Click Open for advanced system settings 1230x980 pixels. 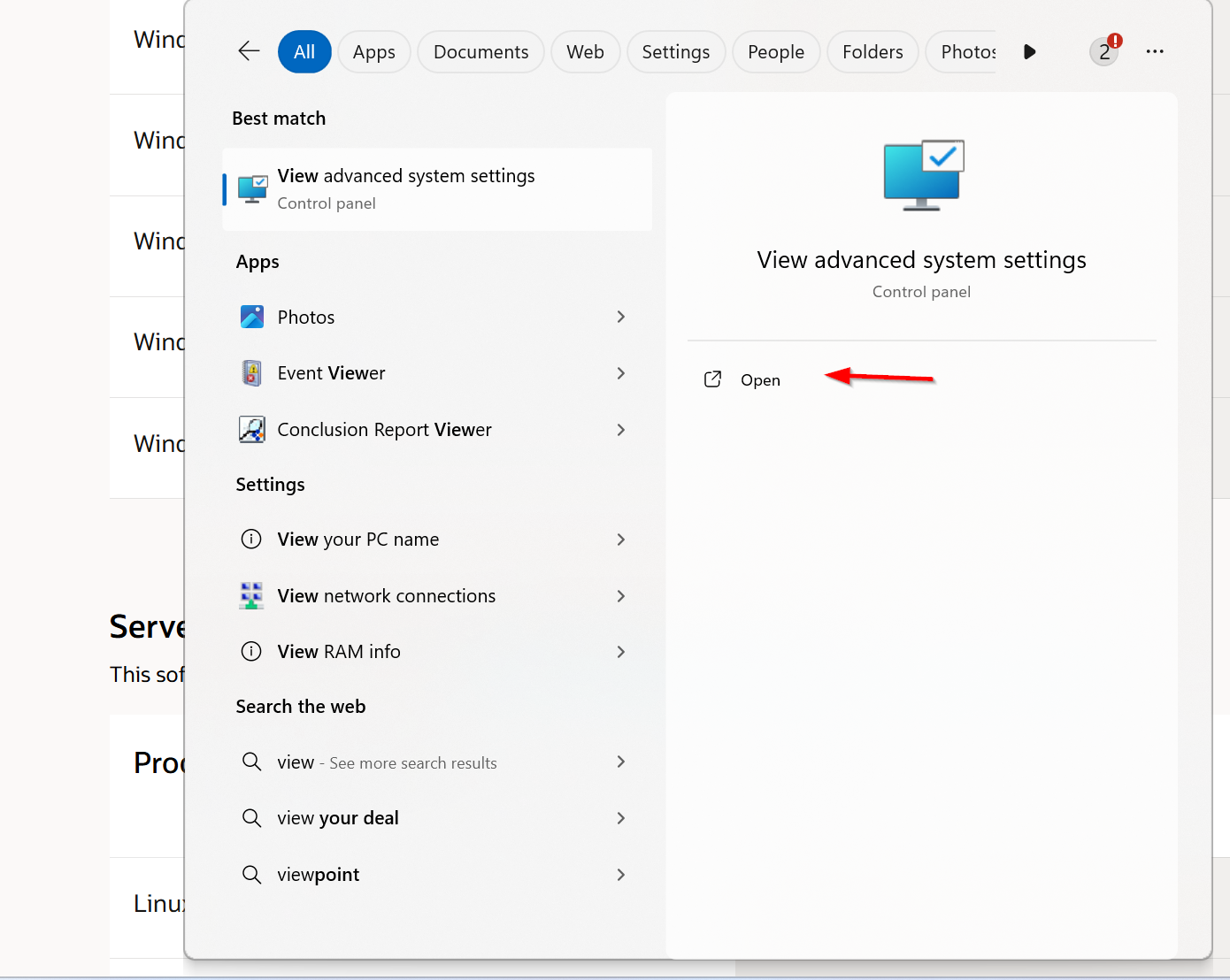coord(759,379)
